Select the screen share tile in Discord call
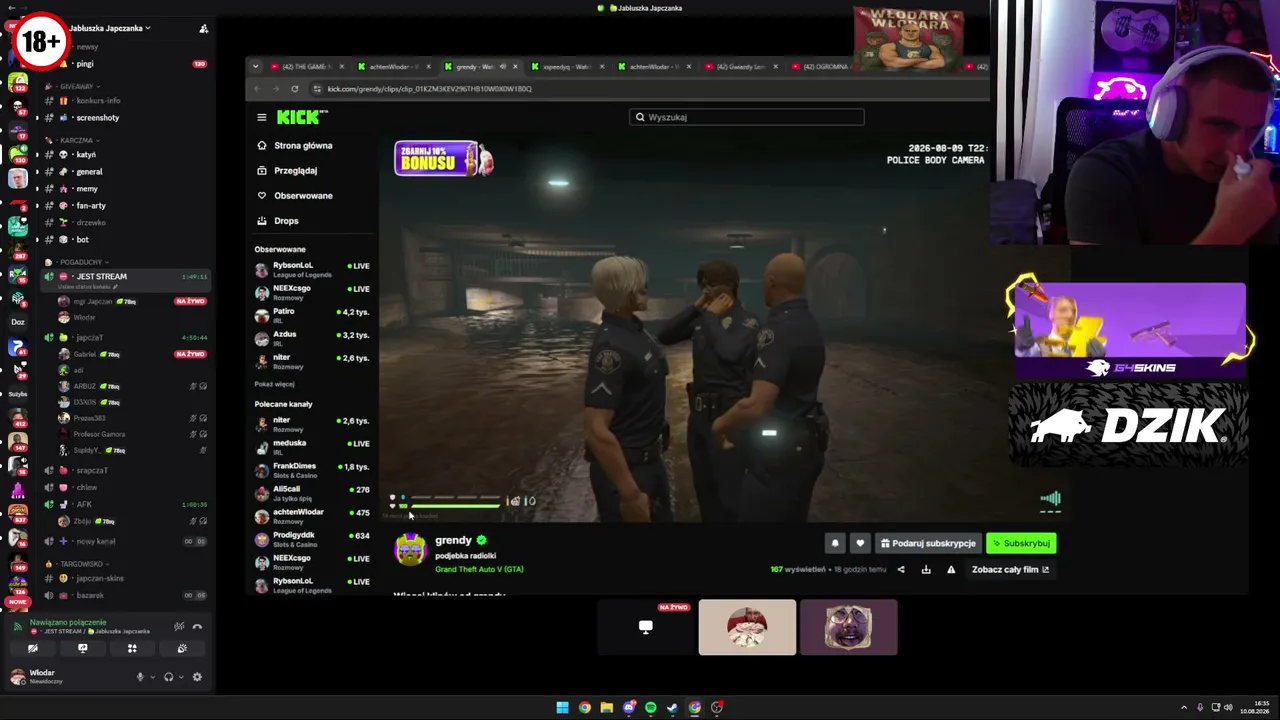The width and height of the screenshot is (1280, 720). (x=646, y=628)
